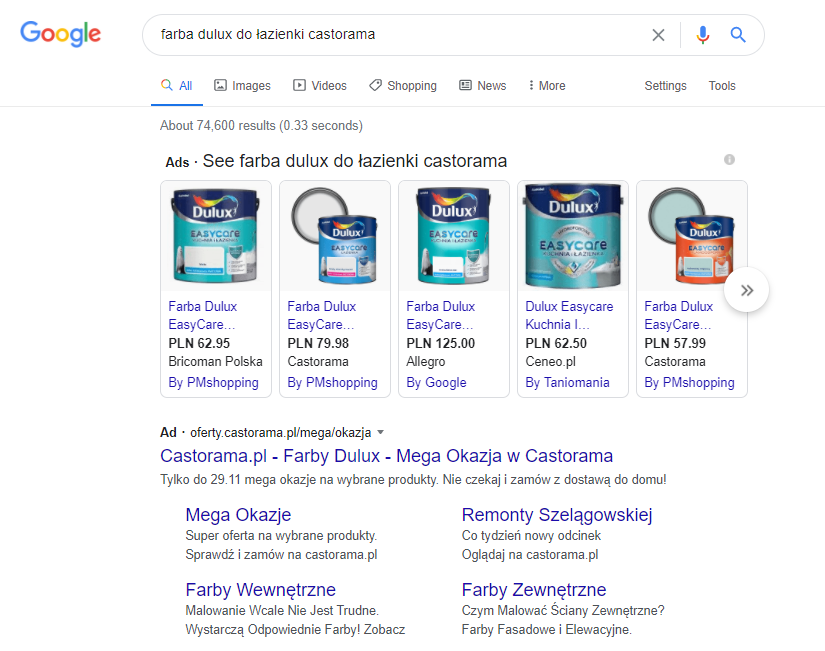Viewport: 825px width, 651px height.
Task: Open the Farby Zewnętrzne sitelink
Action: 533,590
